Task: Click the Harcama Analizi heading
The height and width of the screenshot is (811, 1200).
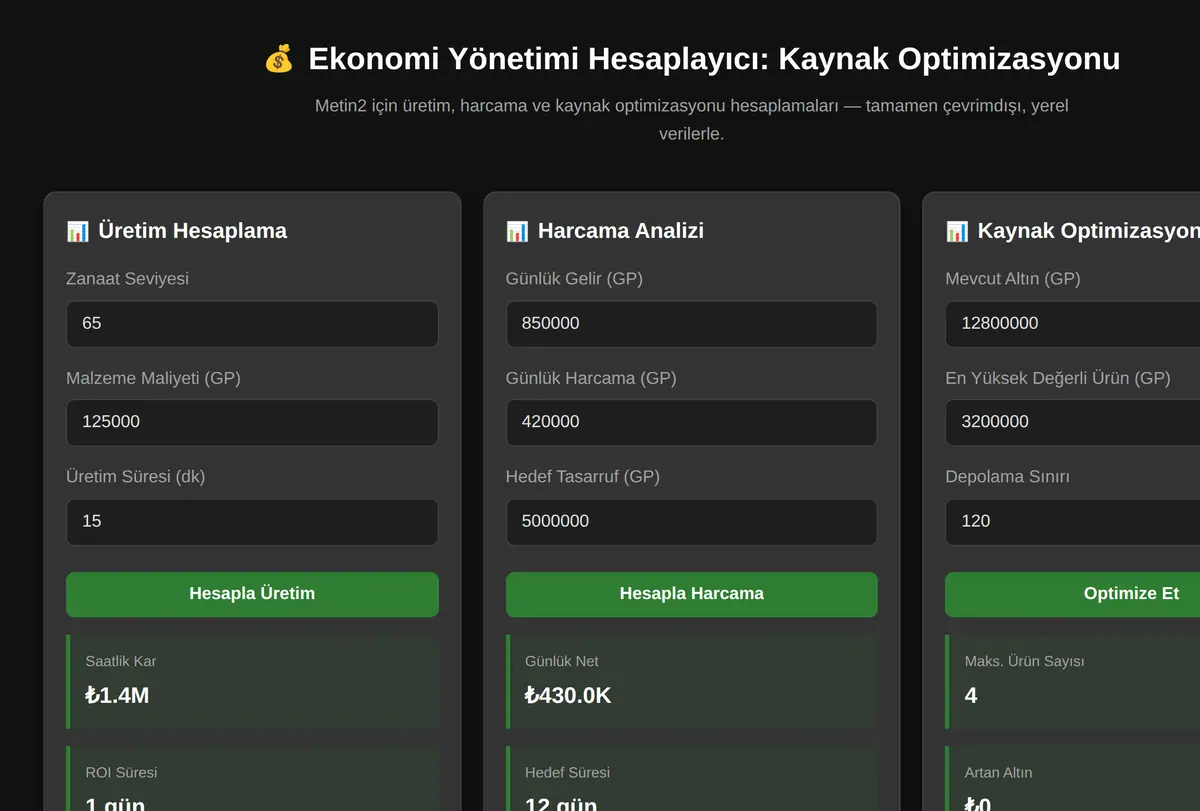Action: 620,231
